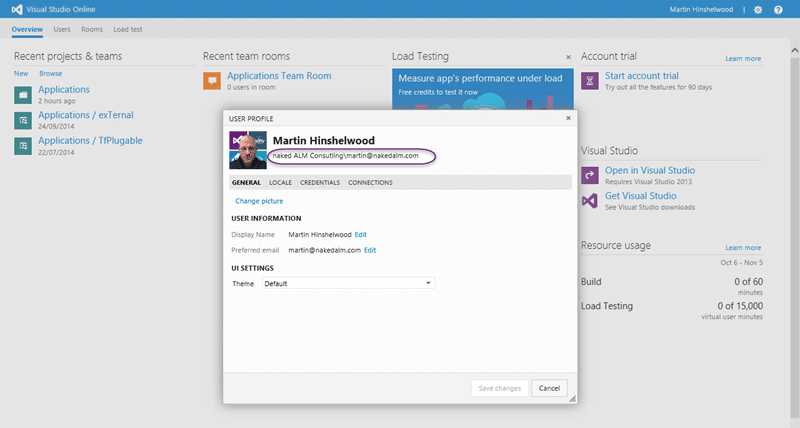Click the account trial hourglass icon
The image size is (800, 428).
[590, 81]
